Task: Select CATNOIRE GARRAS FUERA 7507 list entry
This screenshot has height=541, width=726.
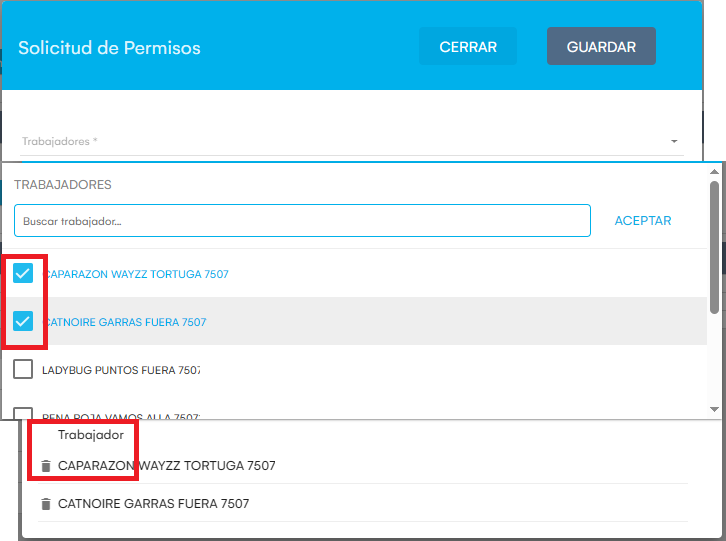Action: 125,322
